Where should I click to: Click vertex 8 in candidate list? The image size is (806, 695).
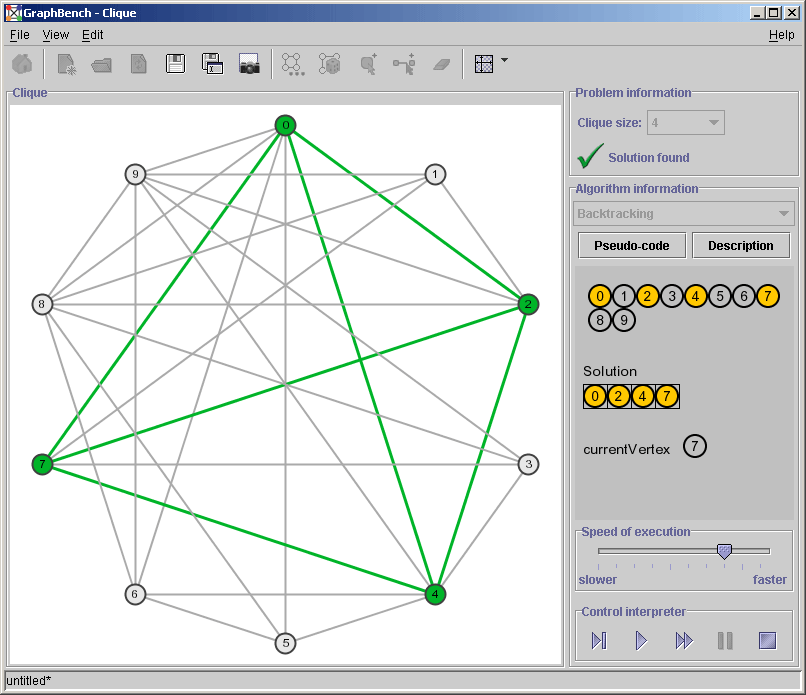(600, 320)
